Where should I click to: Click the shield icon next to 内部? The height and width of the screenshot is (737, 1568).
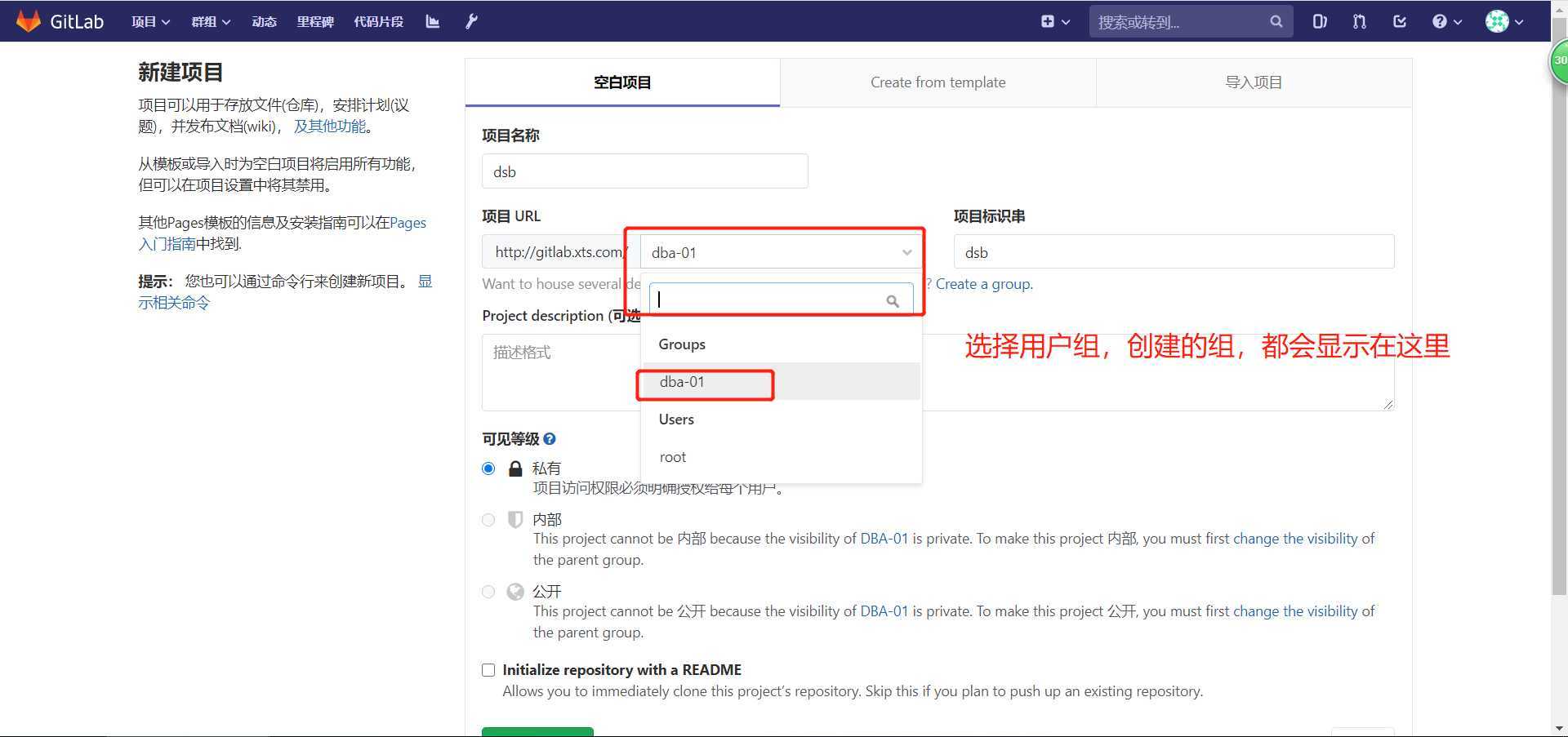pos(515,520)
